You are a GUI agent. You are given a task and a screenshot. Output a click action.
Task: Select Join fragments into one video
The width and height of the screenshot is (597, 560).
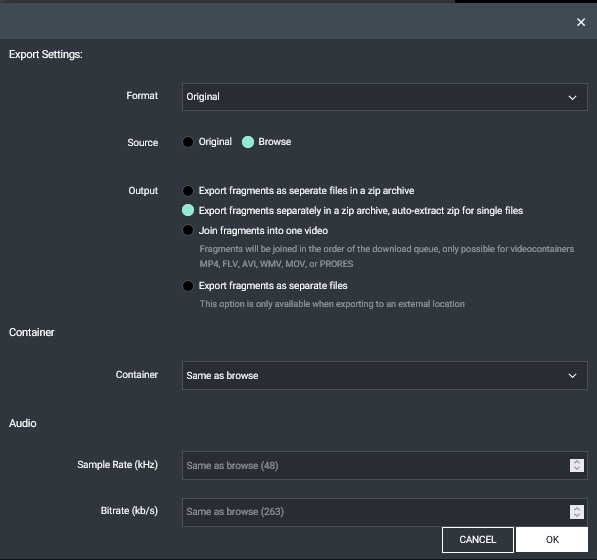coord(188,230)
